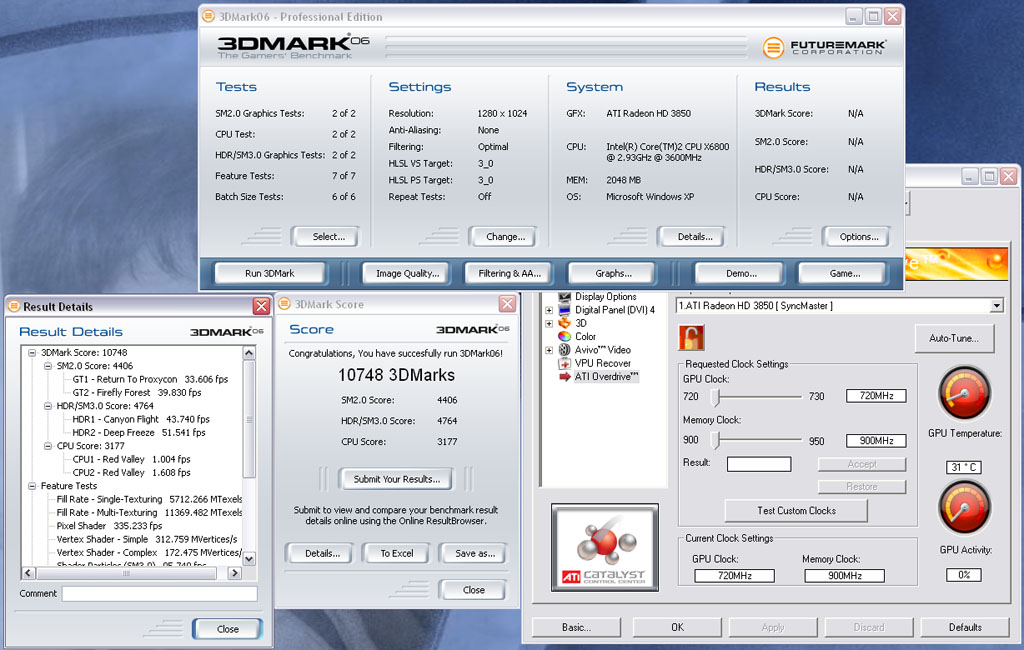Image resolution: width=1024 pixels, height=650 pixels.
Task: Open the ATI Radeon HD 3850 display dropdown
Action: (996, 306)
